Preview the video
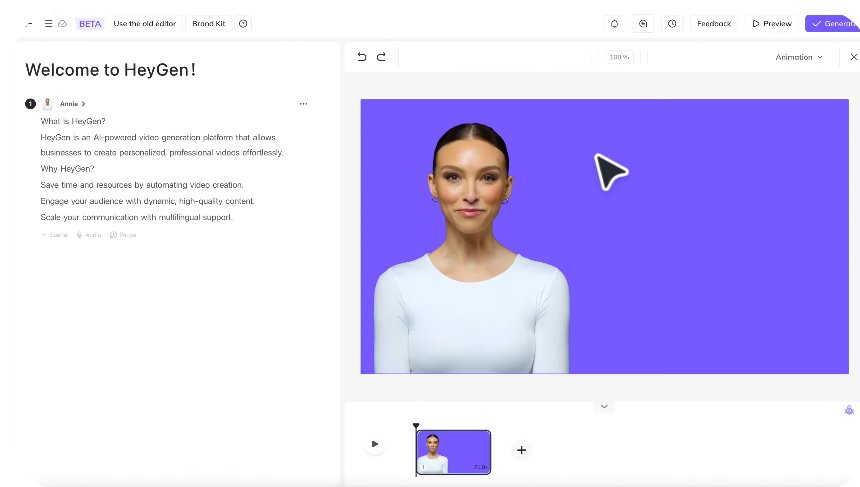 pos(772,24)
